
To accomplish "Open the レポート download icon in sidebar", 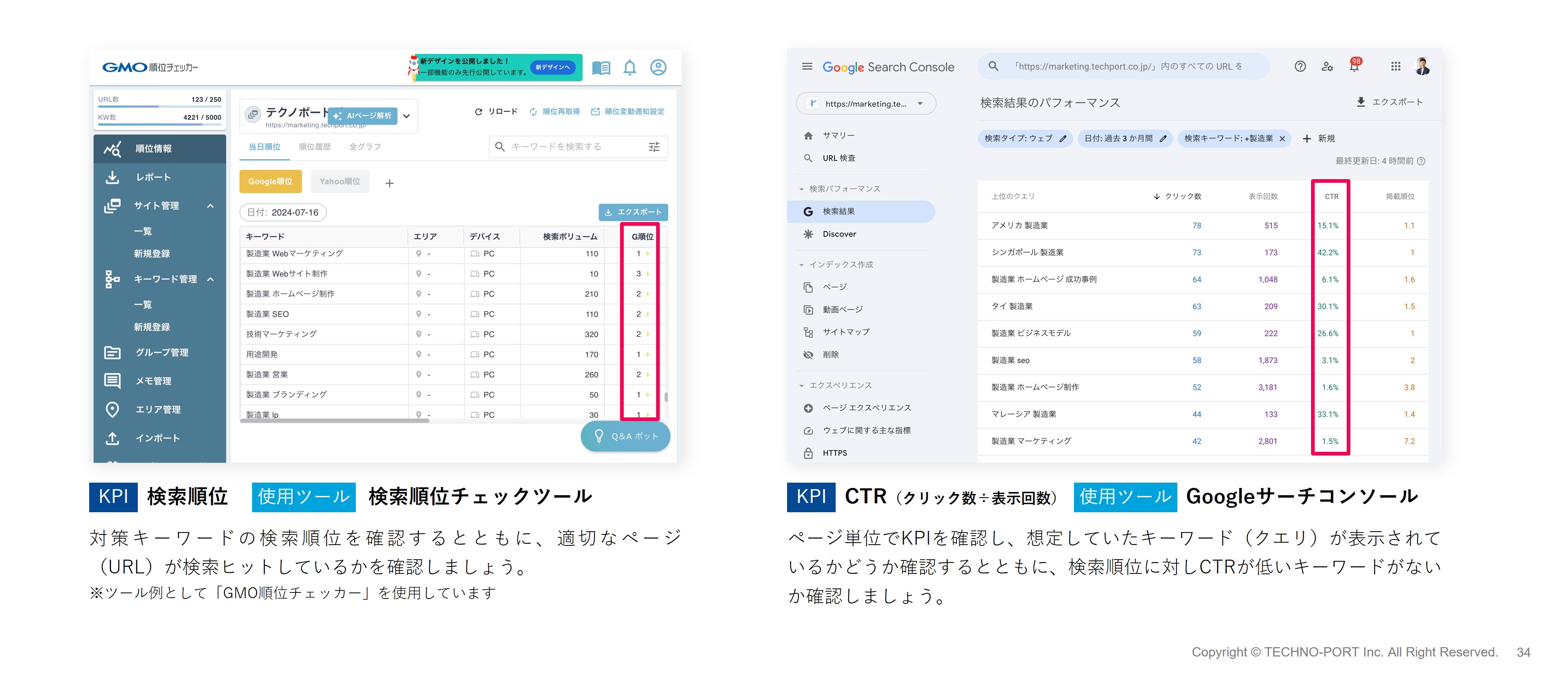I will (x=113, y=177).
